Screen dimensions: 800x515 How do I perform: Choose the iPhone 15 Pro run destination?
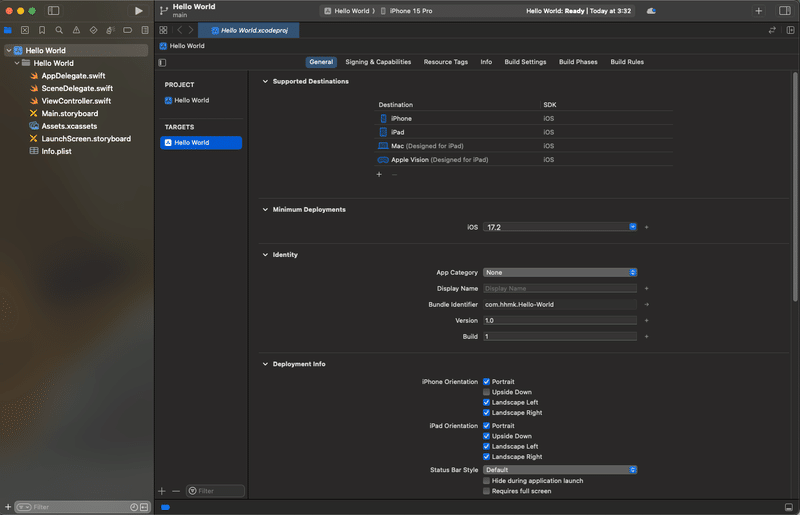pos(406,11)
